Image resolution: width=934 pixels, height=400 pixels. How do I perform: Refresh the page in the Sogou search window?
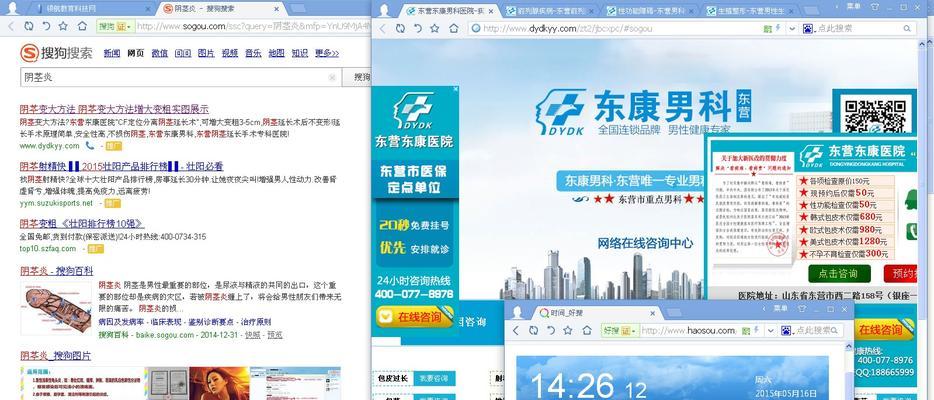[x=29, y=26]
